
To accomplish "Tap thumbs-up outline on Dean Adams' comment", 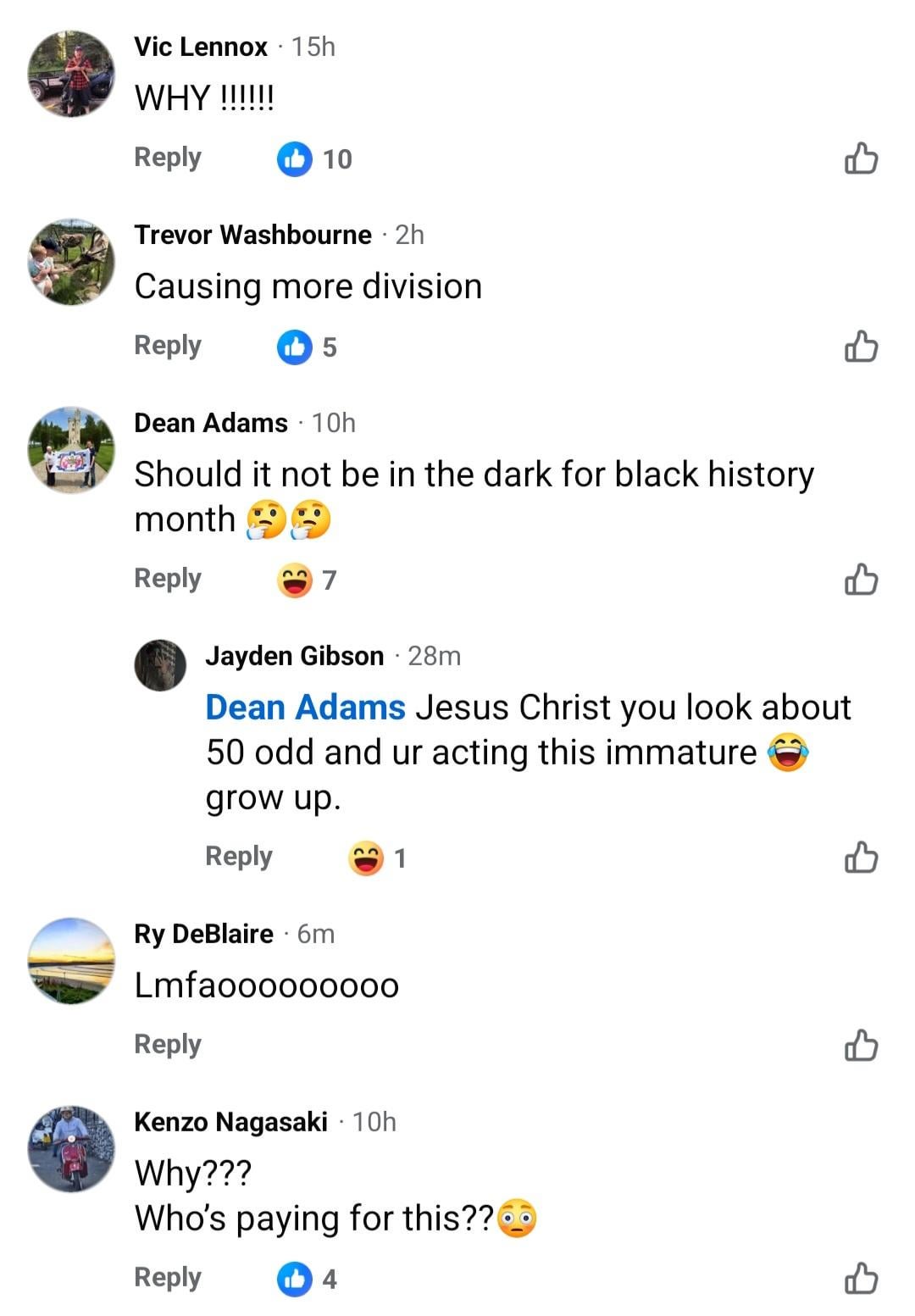I will pos(861,580).
